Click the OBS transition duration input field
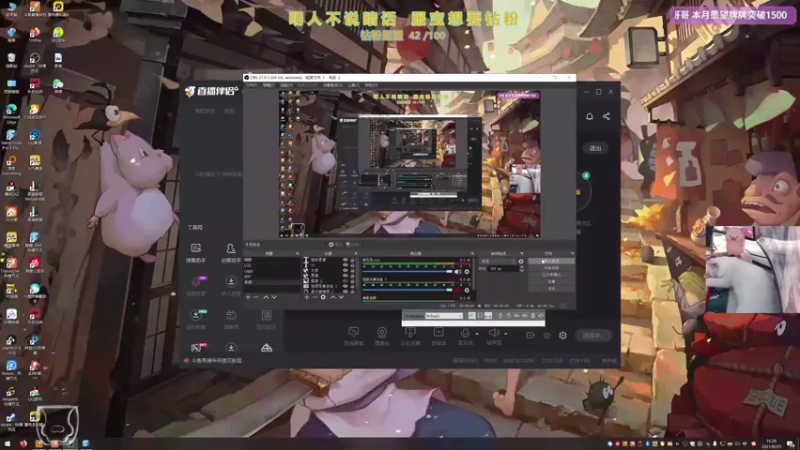800x450 pixels. point(503,268)
